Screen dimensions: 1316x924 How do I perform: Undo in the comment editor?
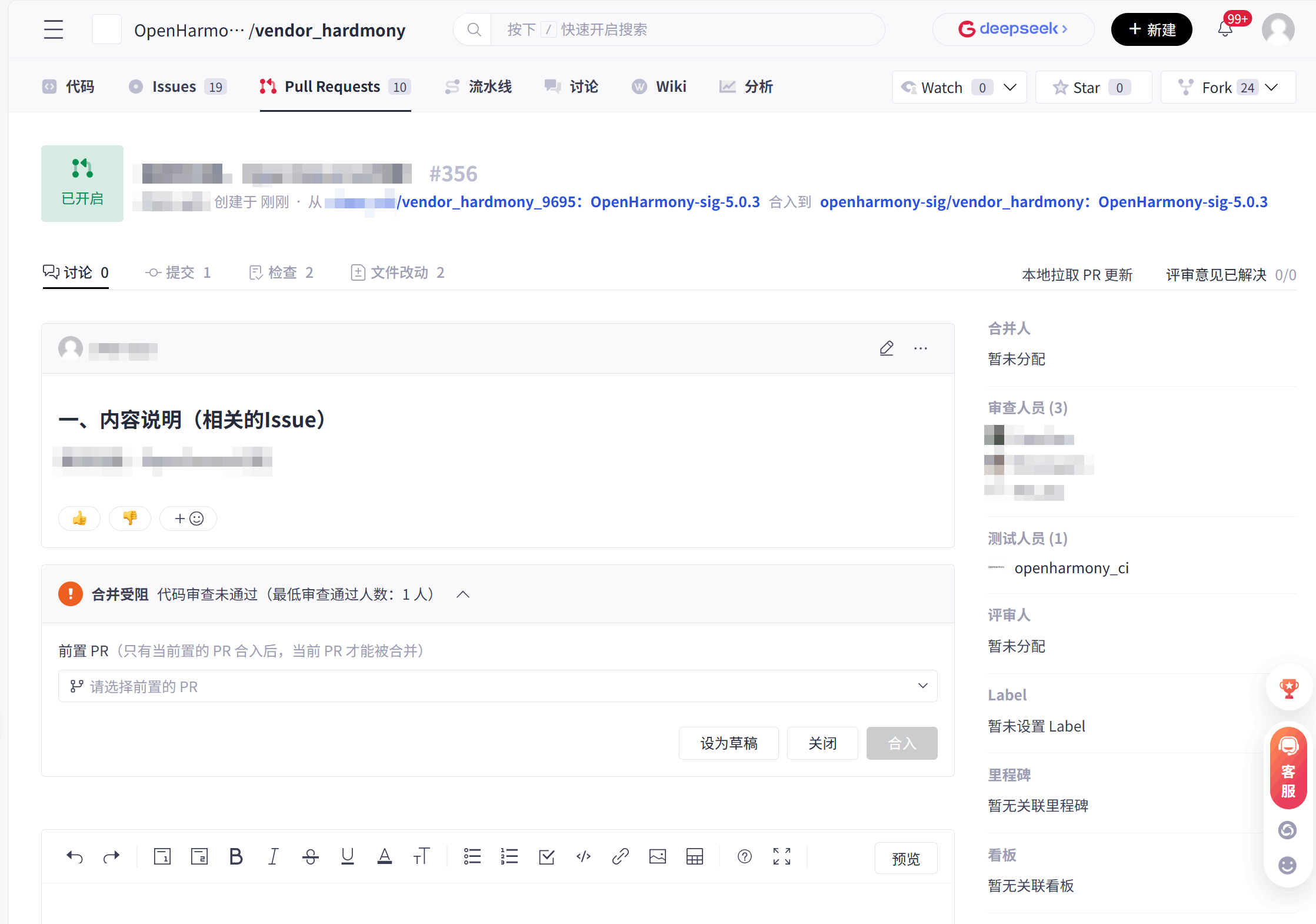pyautogui.click(x=75, y=857)
